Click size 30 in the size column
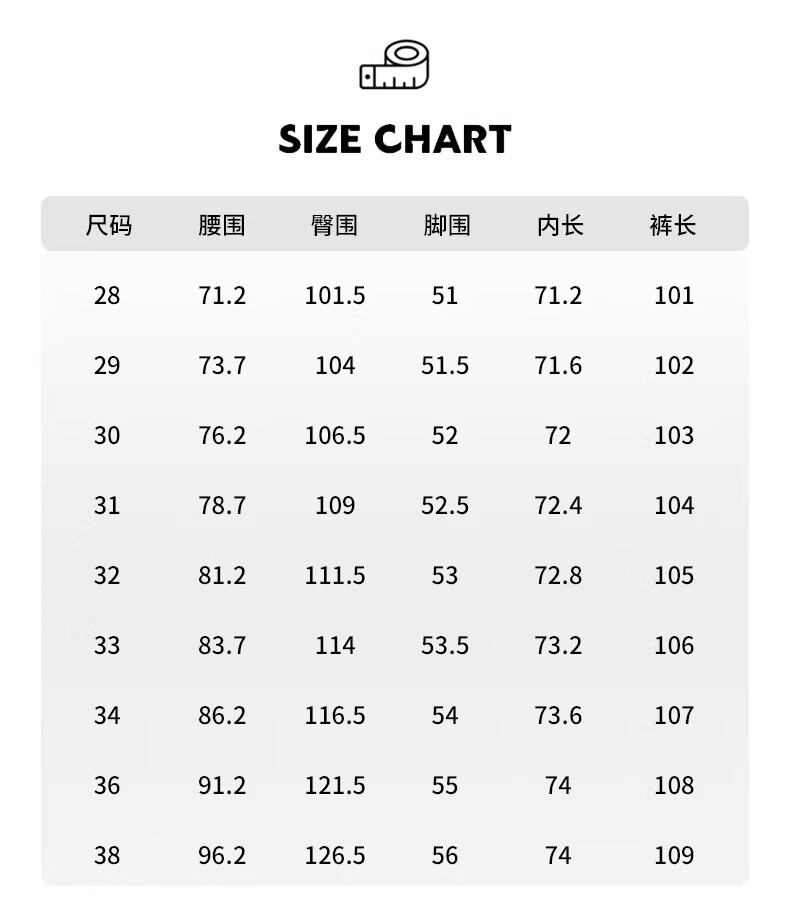This screenshot has width=790, height=899. click(107, 436)
